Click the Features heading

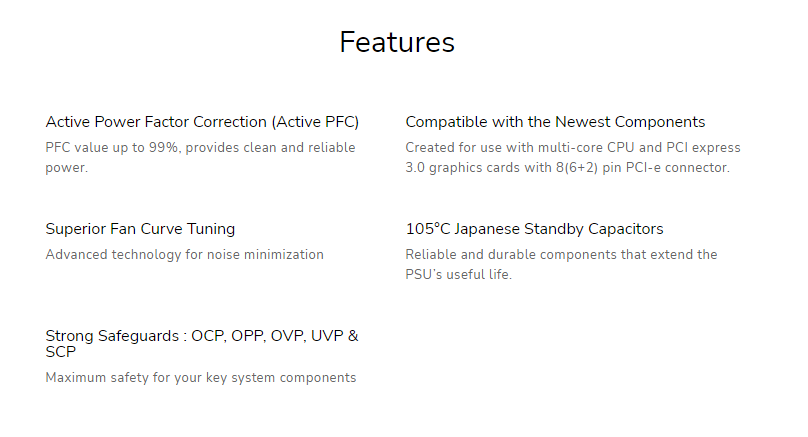click(397, 42)
